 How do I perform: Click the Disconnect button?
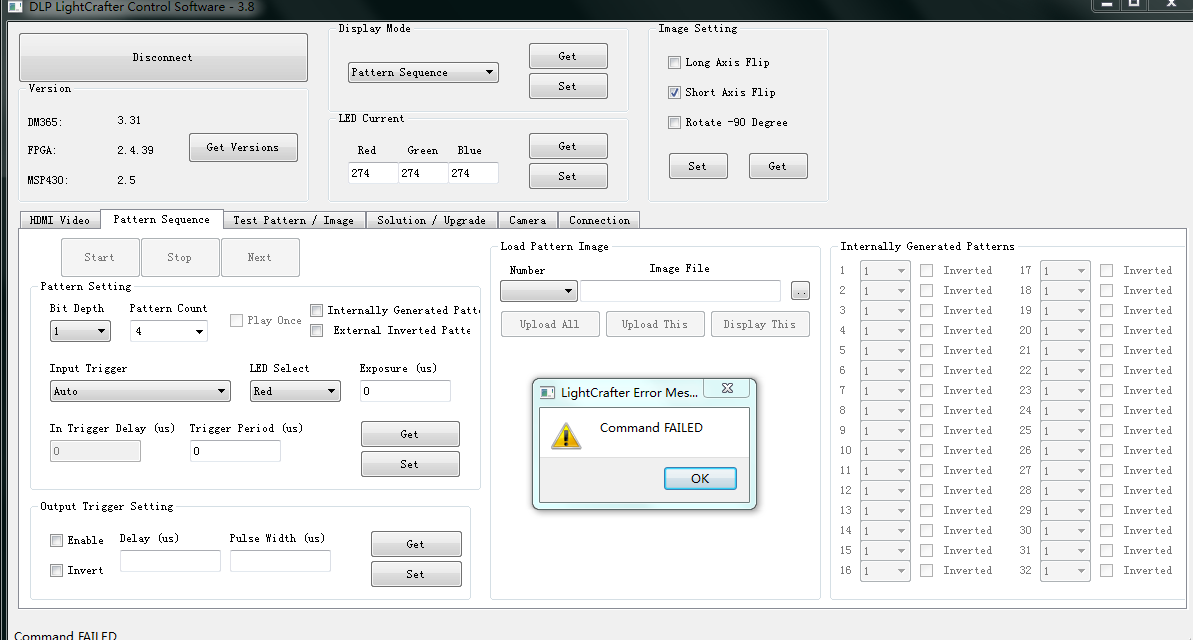tap(163, 57)
